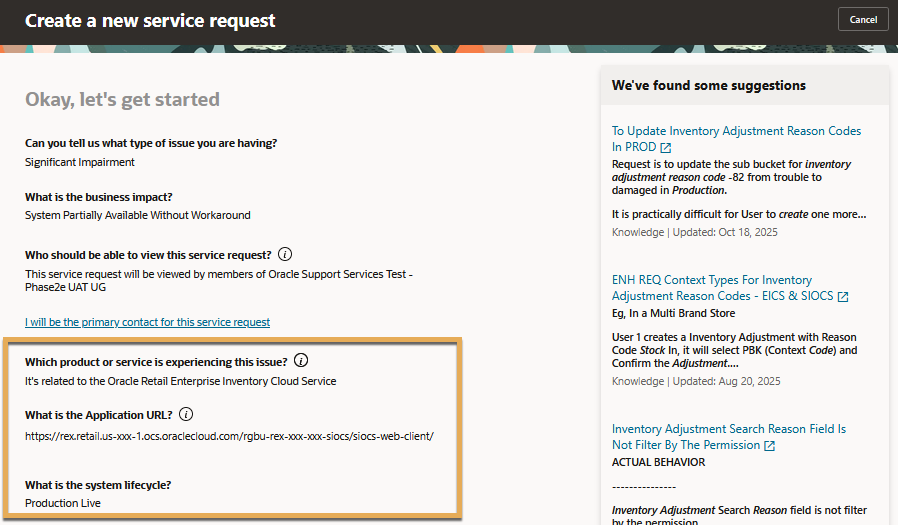Open 'To Update Inventory Adjustment Reason Codes' article

[x=736, y=139]
